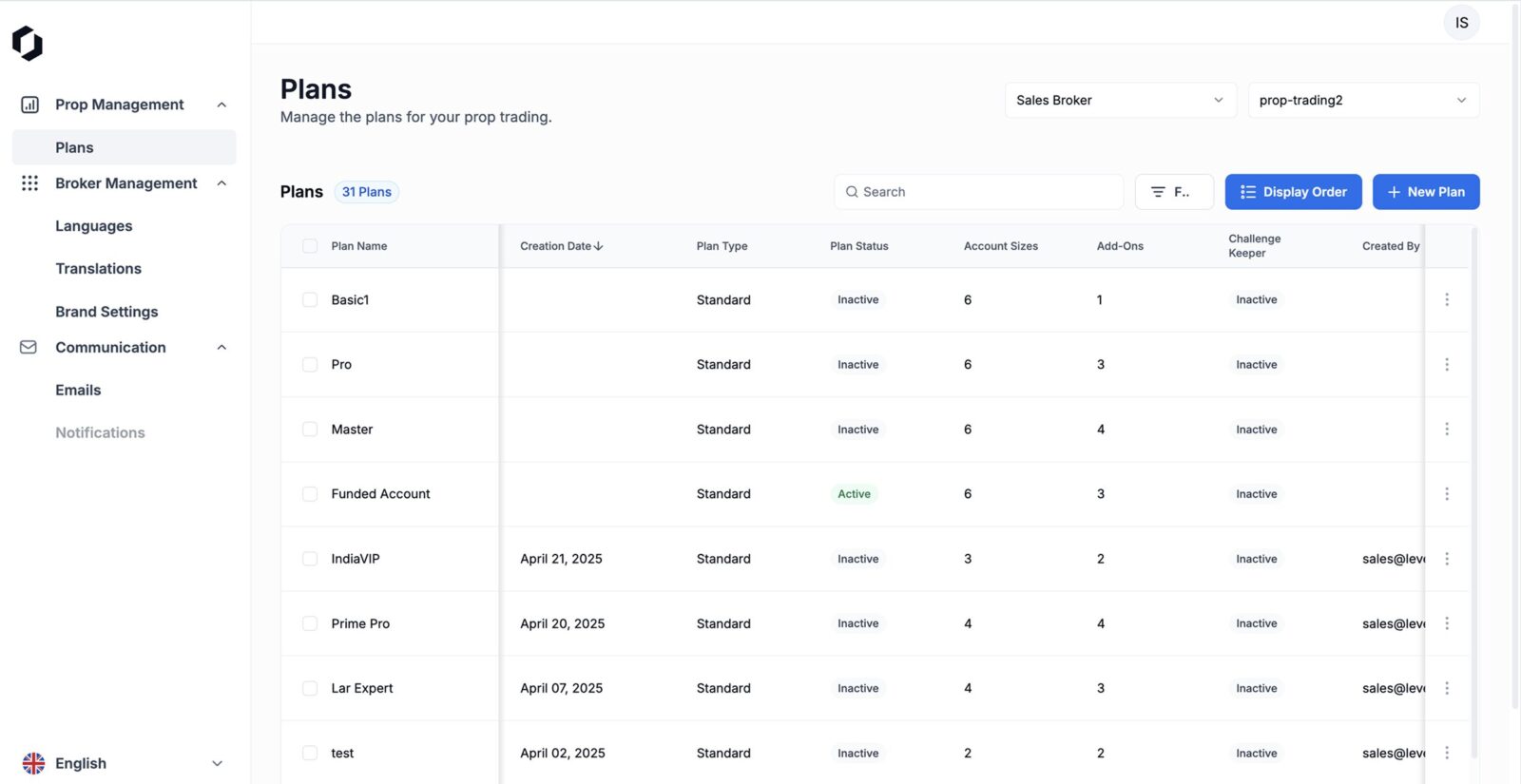Image resolution: width=1521 pixels, height=784 pixels.
Task: Sort by Creation Date arrow
Action: click(x=599, y=246)
